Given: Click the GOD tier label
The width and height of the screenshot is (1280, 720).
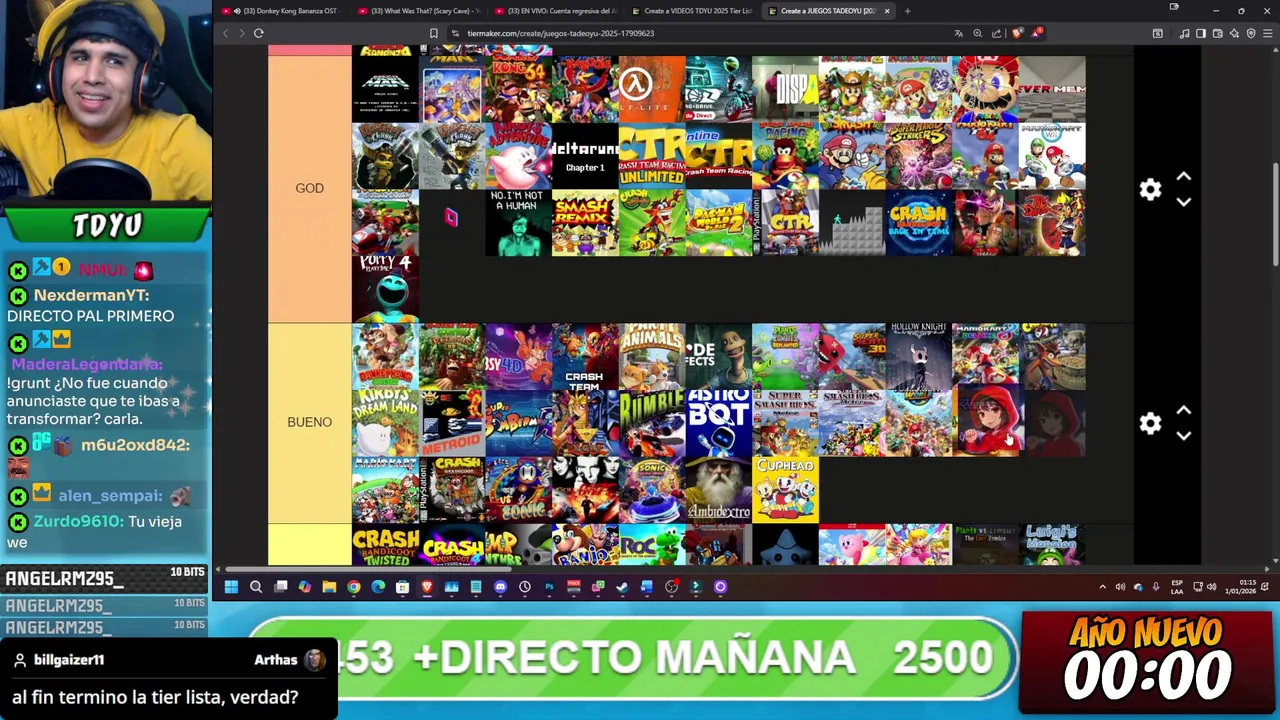Looking at the screenshot, I should 309,188.
